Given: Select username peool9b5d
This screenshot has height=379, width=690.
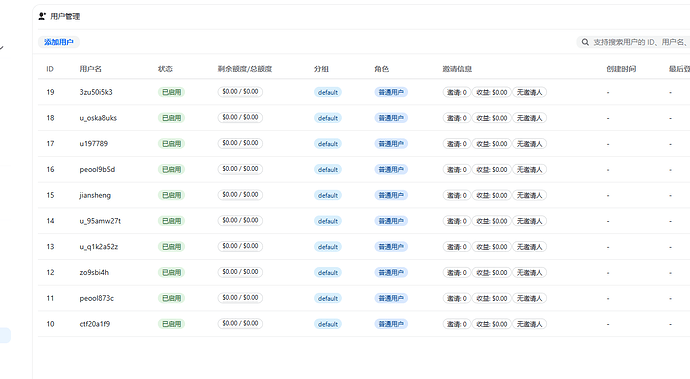Looking at the screenshot, I should (x=97, y=169).
